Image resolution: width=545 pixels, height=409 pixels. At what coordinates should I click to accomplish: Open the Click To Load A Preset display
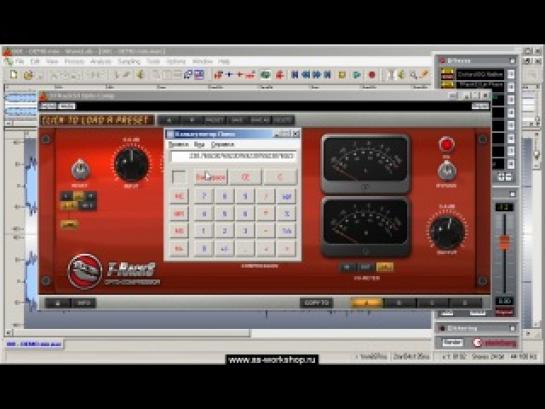point(96,120)
